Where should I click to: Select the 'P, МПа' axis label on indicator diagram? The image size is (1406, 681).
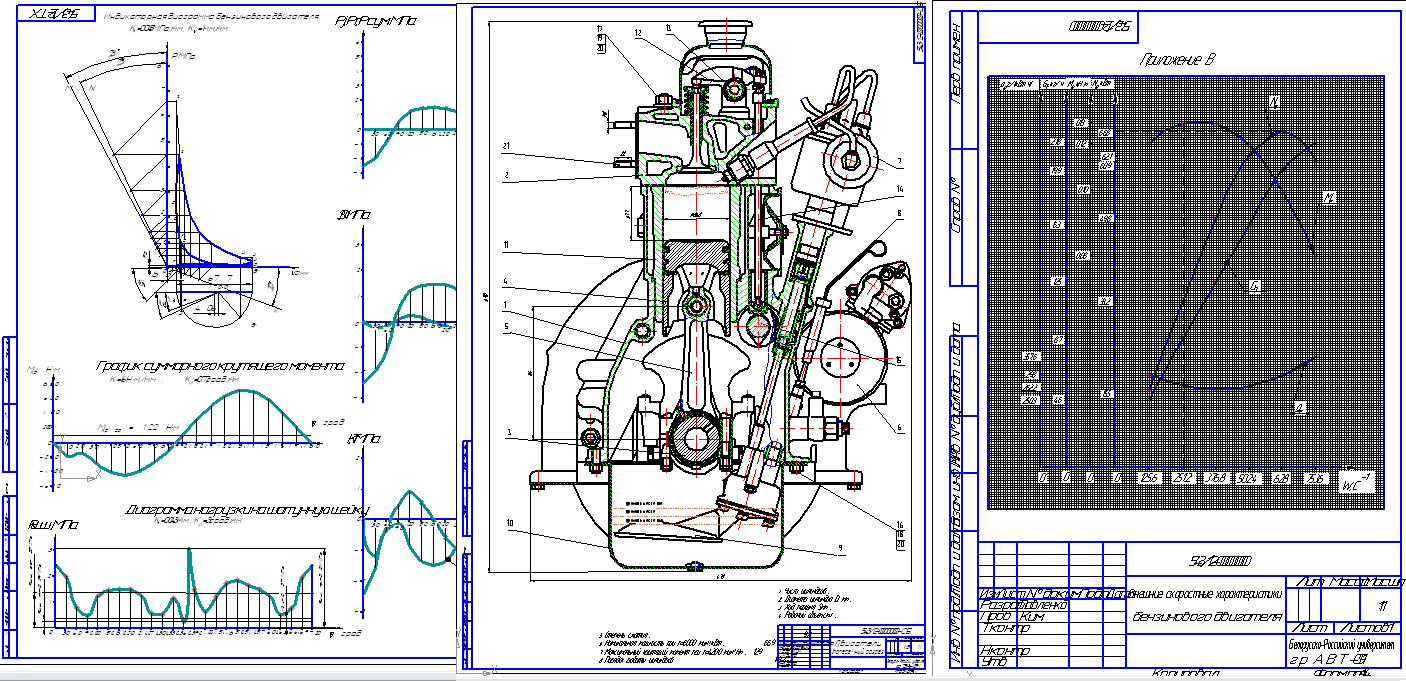pos(181,58)
